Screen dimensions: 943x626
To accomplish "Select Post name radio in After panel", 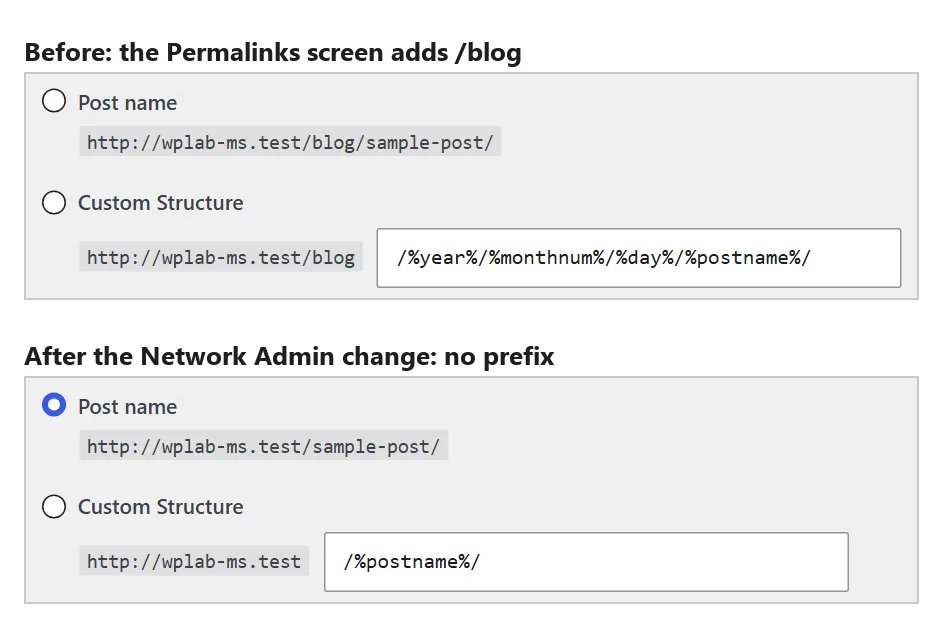I will point(54,405).
